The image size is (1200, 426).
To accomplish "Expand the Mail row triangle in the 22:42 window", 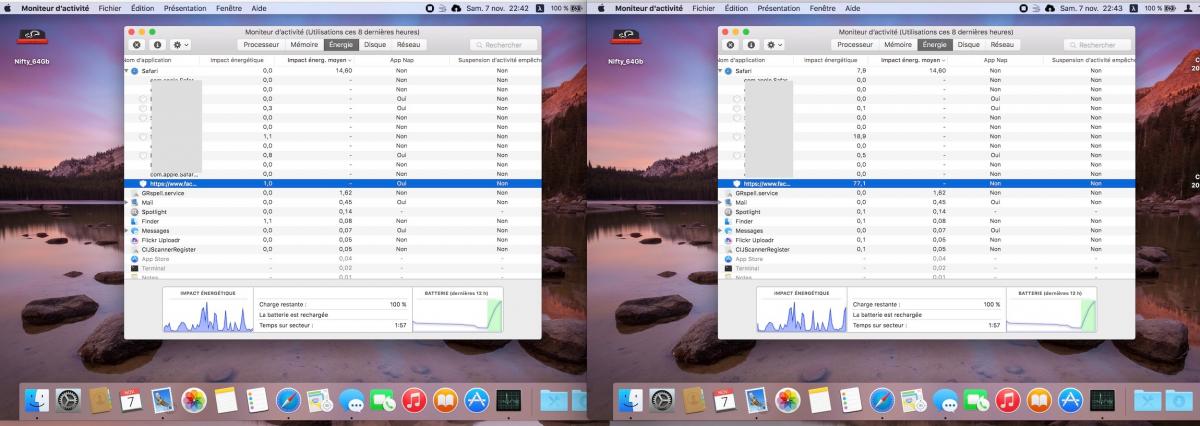I will coord(127,202).
